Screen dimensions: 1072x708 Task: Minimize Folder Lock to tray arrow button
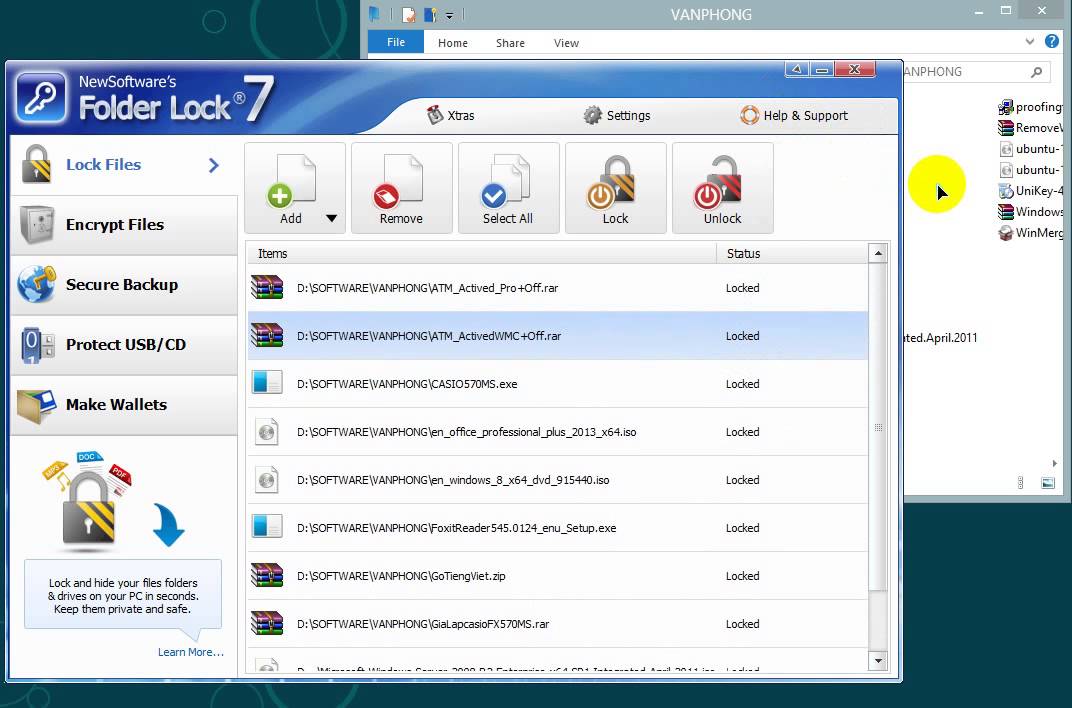[797, 69]
